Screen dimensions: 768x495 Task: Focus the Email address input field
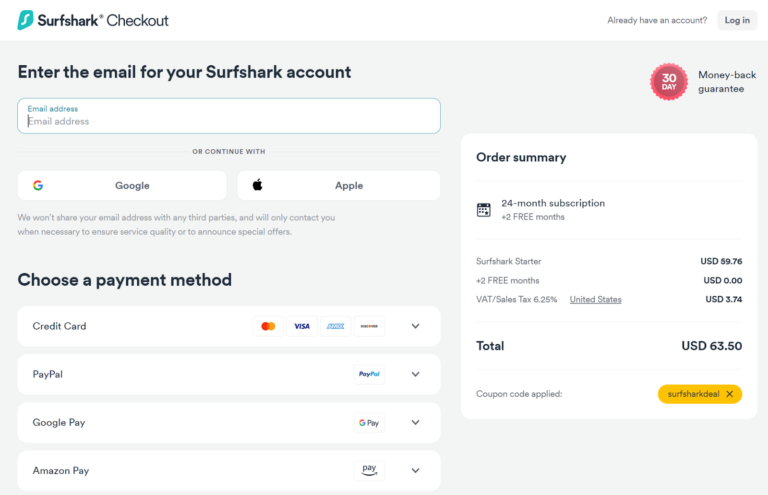[x=229, y=121]
